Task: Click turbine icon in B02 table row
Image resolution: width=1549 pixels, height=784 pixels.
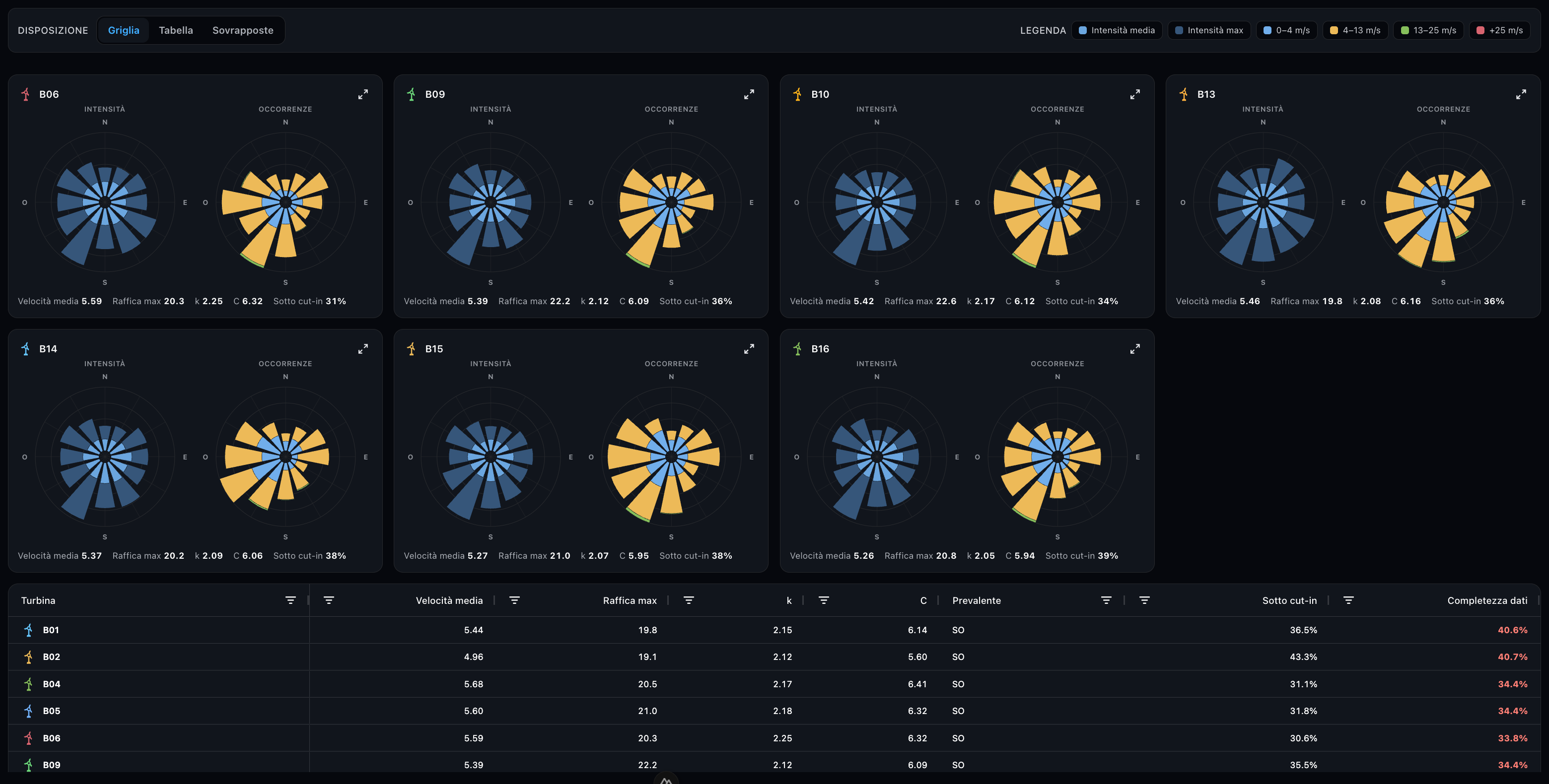Action: tap(28, 657)
